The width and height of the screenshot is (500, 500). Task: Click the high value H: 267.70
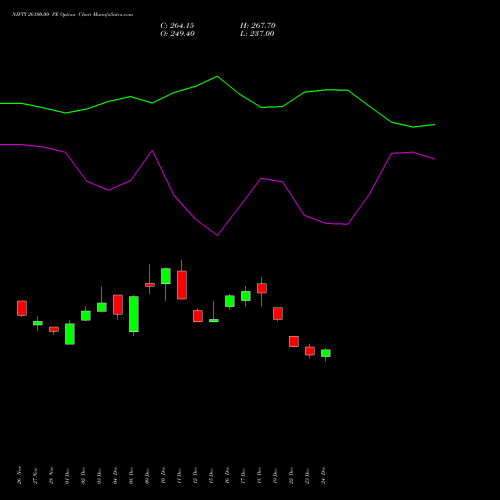click(x=258, y=26)
